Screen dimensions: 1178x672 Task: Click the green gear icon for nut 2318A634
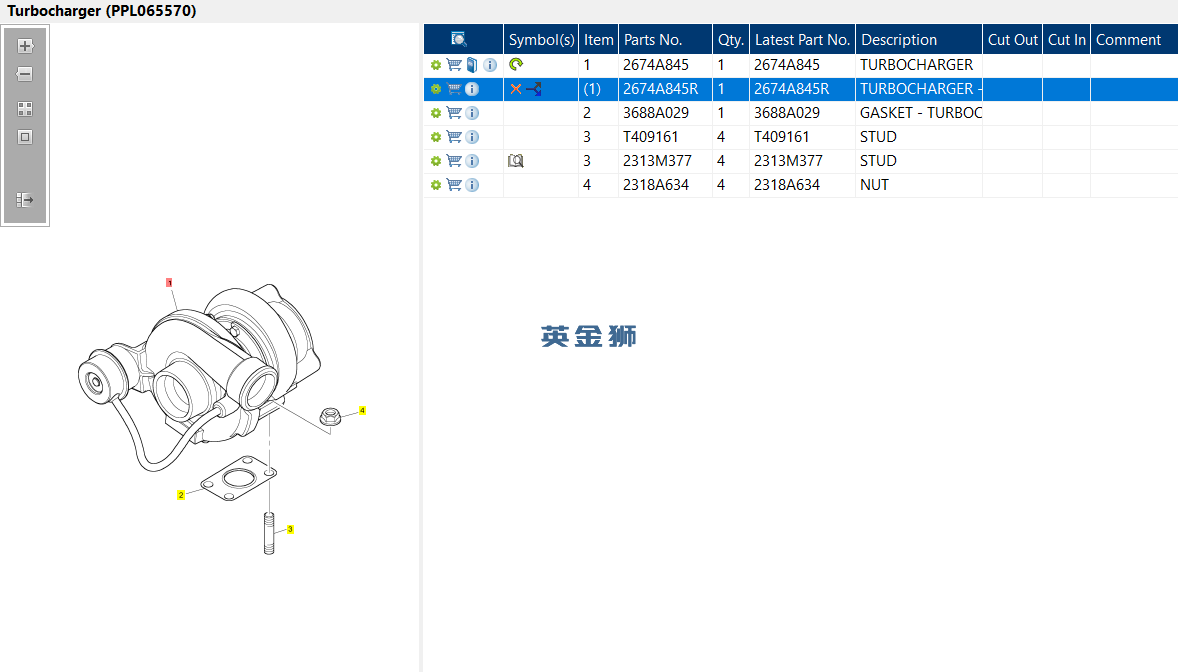436,186
